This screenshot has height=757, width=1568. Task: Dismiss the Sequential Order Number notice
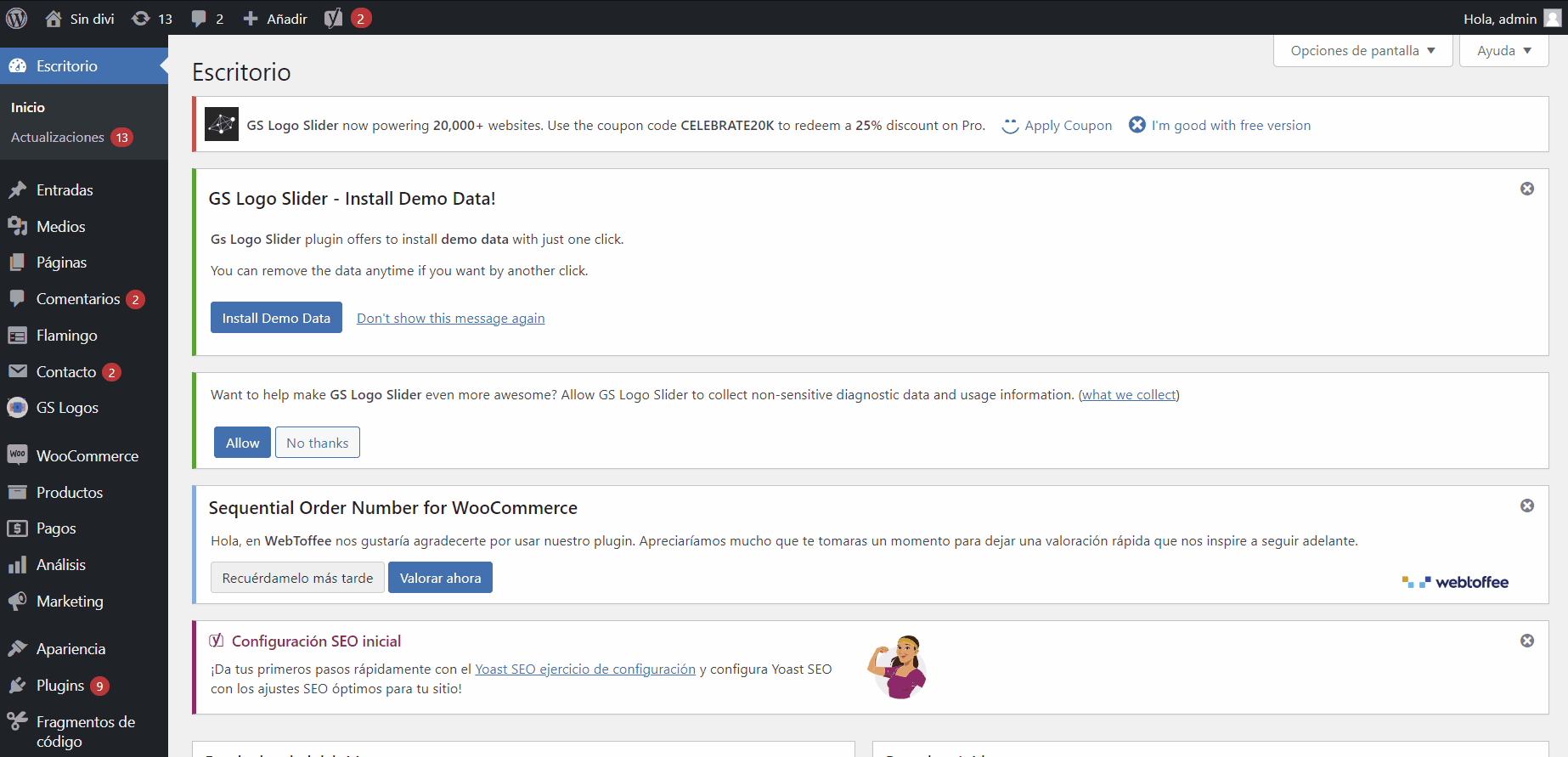1526,506
